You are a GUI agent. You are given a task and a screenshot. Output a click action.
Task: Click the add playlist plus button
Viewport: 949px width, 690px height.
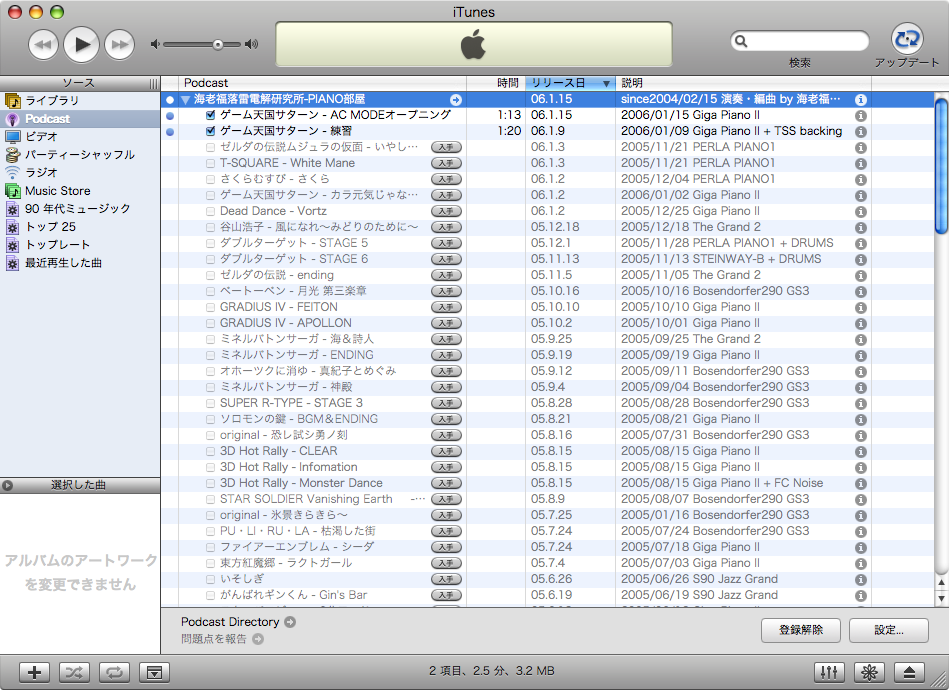[x=34, y=672]
